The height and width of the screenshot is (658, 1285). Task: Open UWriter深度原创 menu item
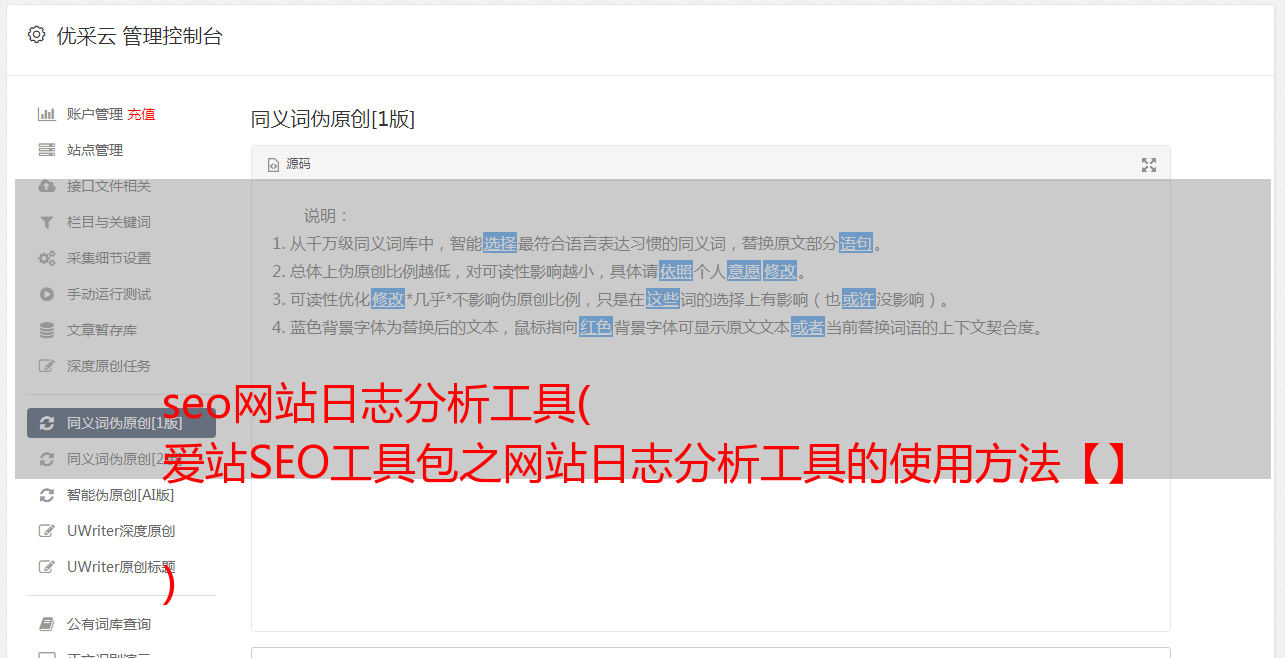point(121,531)
